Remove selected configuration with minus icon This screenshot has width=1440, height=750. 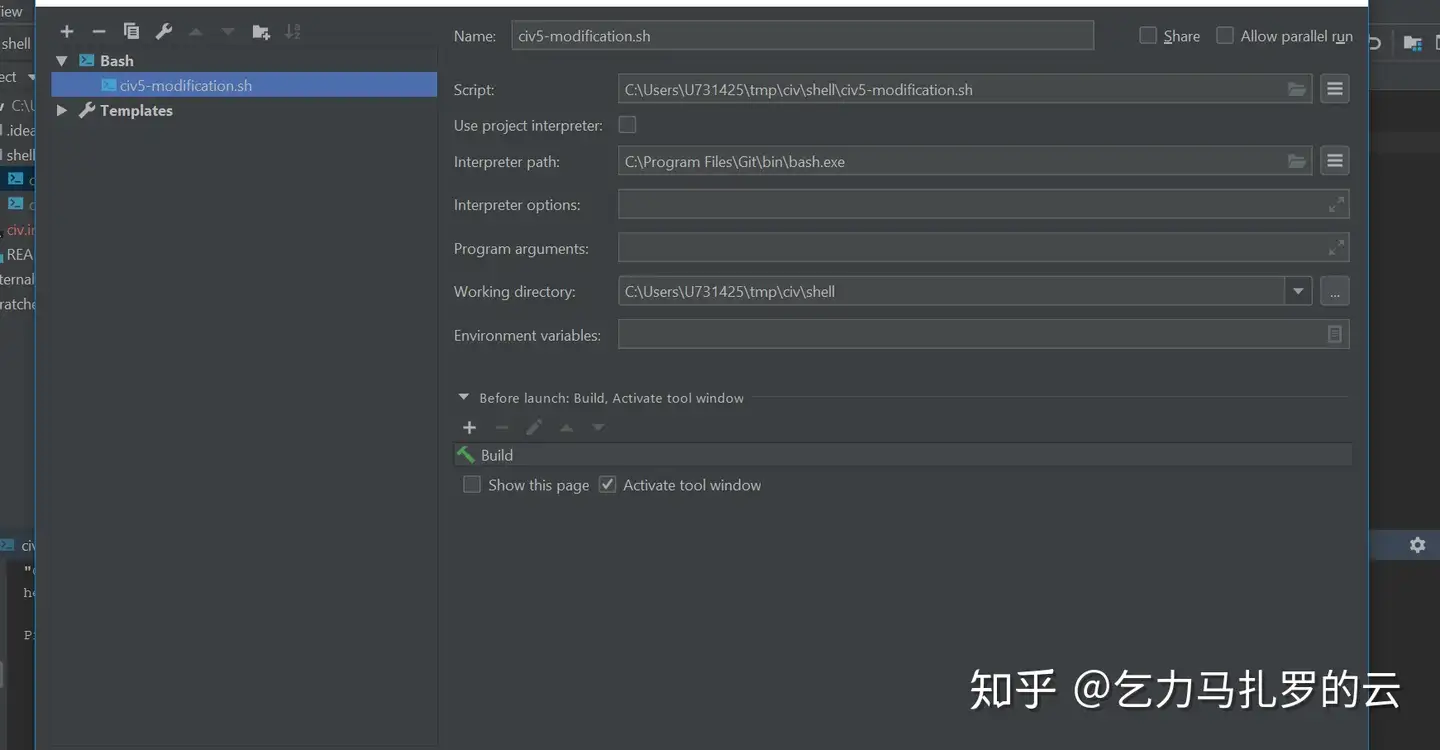point(99,31)
